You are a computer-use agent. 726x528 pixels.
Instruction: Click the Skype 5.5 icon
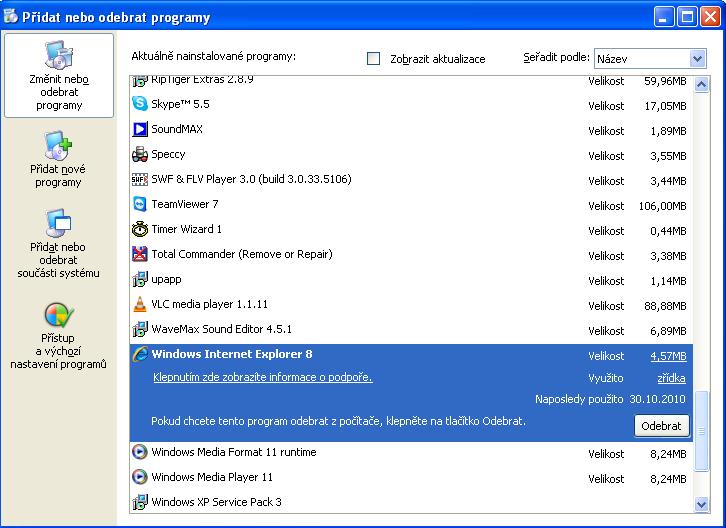[139, 104]
